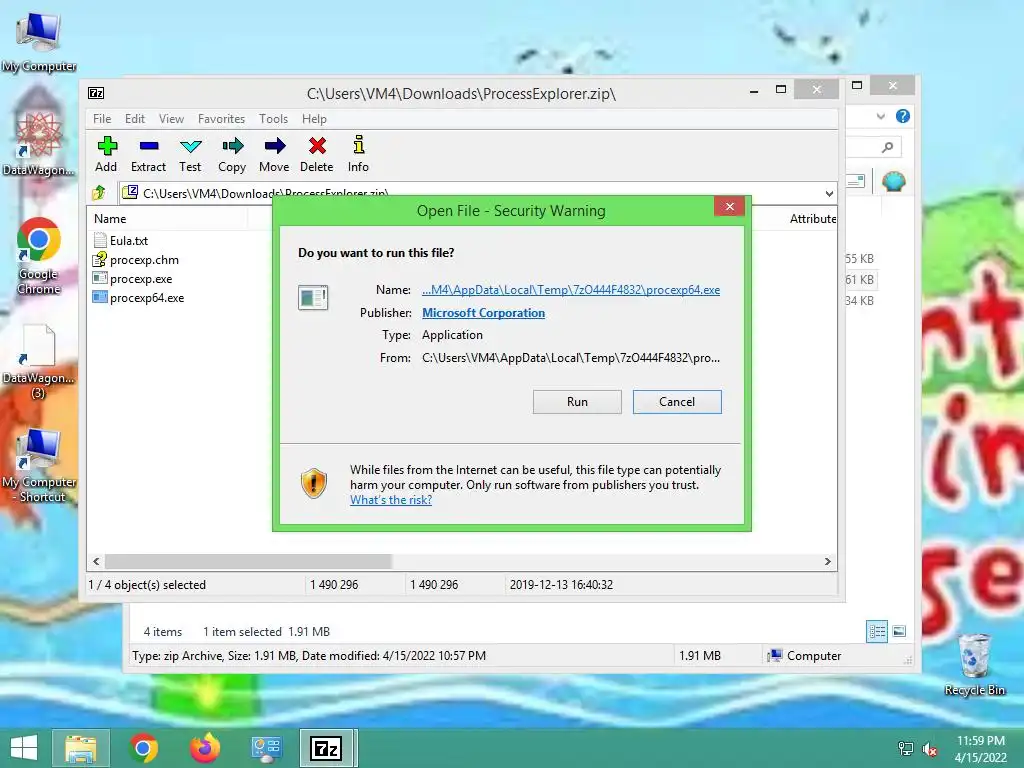Open the Tools menu
This screenshot has height=768, width=1024.
pos(273,119)
